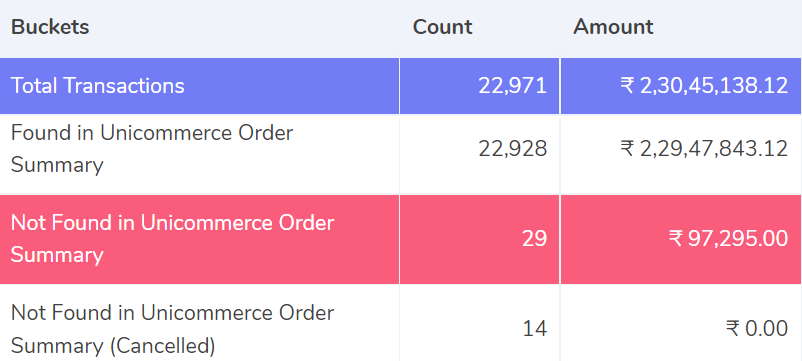Open Not Found in Unicommerce Order Summary bucket
Viewport: 802px width, 361px height.
(172, 239)
